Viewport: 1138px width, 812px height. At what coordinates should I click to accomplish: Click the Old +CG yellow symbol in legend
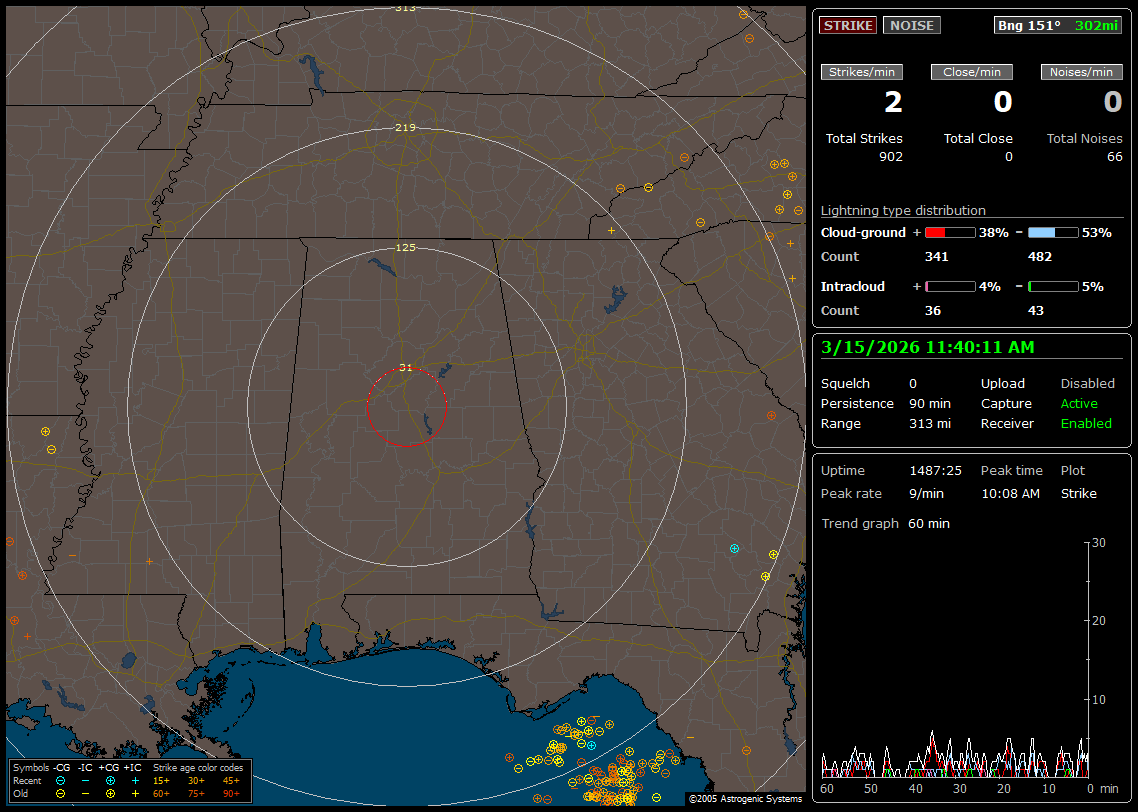click(x=110, y=793)
